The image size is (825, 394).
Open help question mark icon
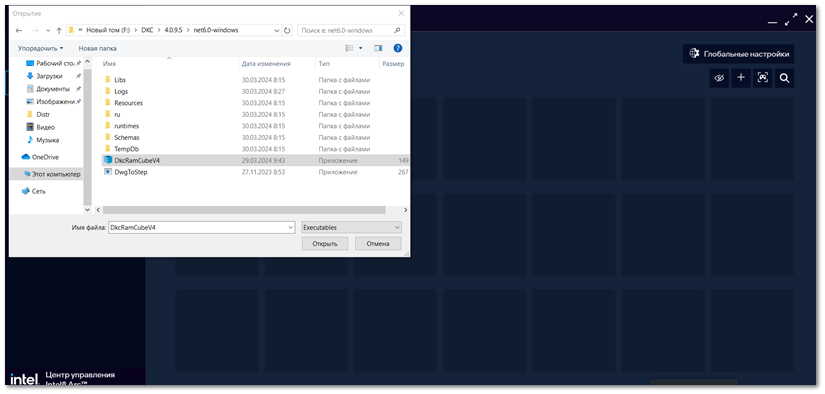click(x=398, y=48)
